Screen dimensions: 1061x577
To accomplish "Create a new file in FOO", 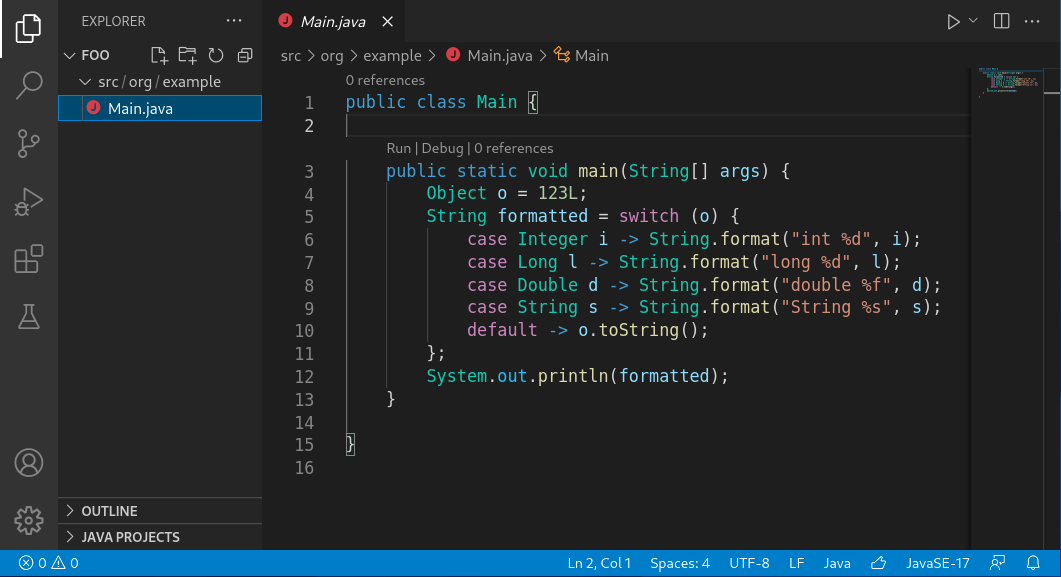I will (157, 55).
